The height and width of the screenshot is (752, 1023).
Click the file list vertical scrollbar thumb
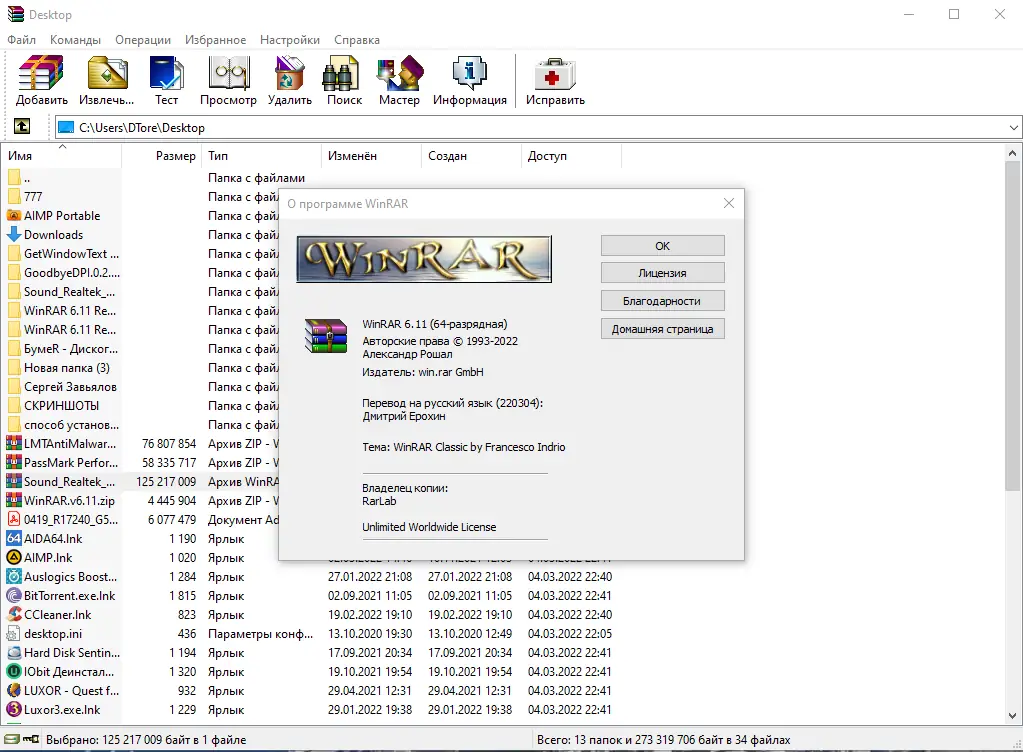click(1012, 326)
